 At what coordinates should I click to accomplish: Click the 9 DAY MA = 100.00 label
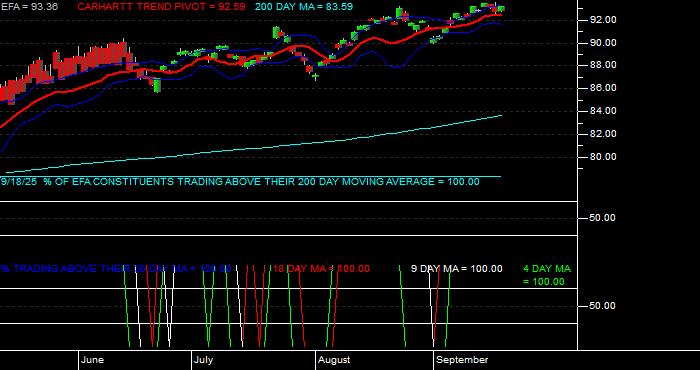pos(456,269)
